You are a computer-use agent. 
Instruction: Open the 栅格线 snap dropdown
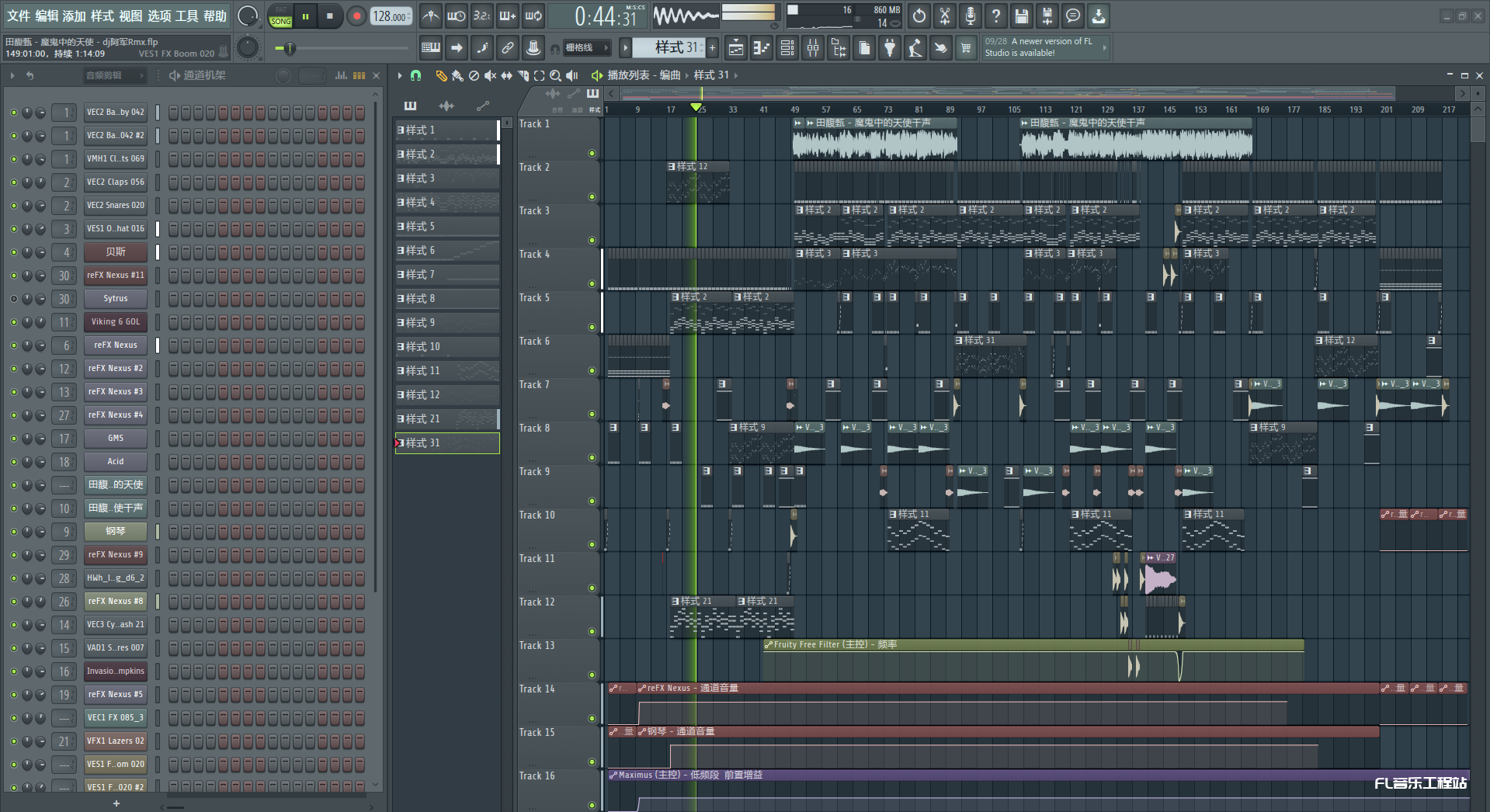click(x=585, y=48)
